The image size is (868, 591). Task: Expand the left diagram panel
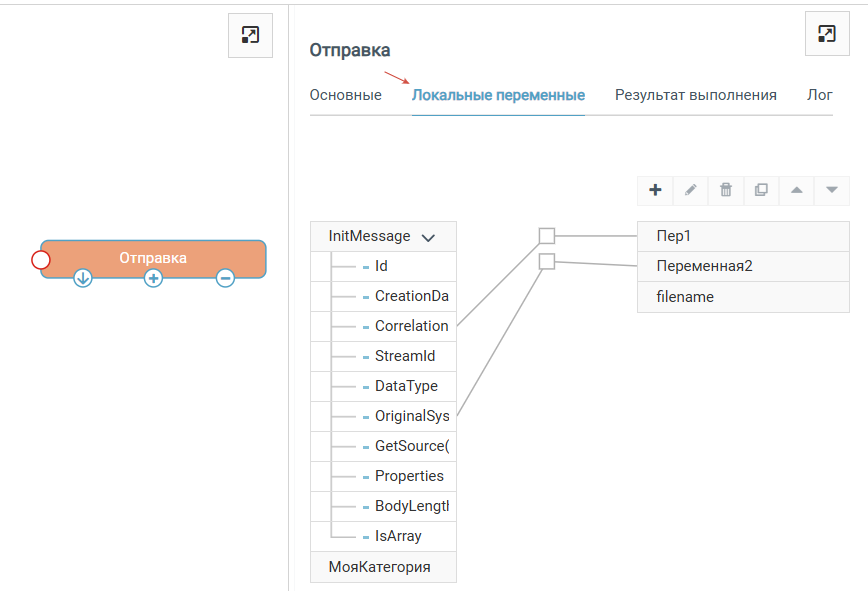(x=250, y=36)
